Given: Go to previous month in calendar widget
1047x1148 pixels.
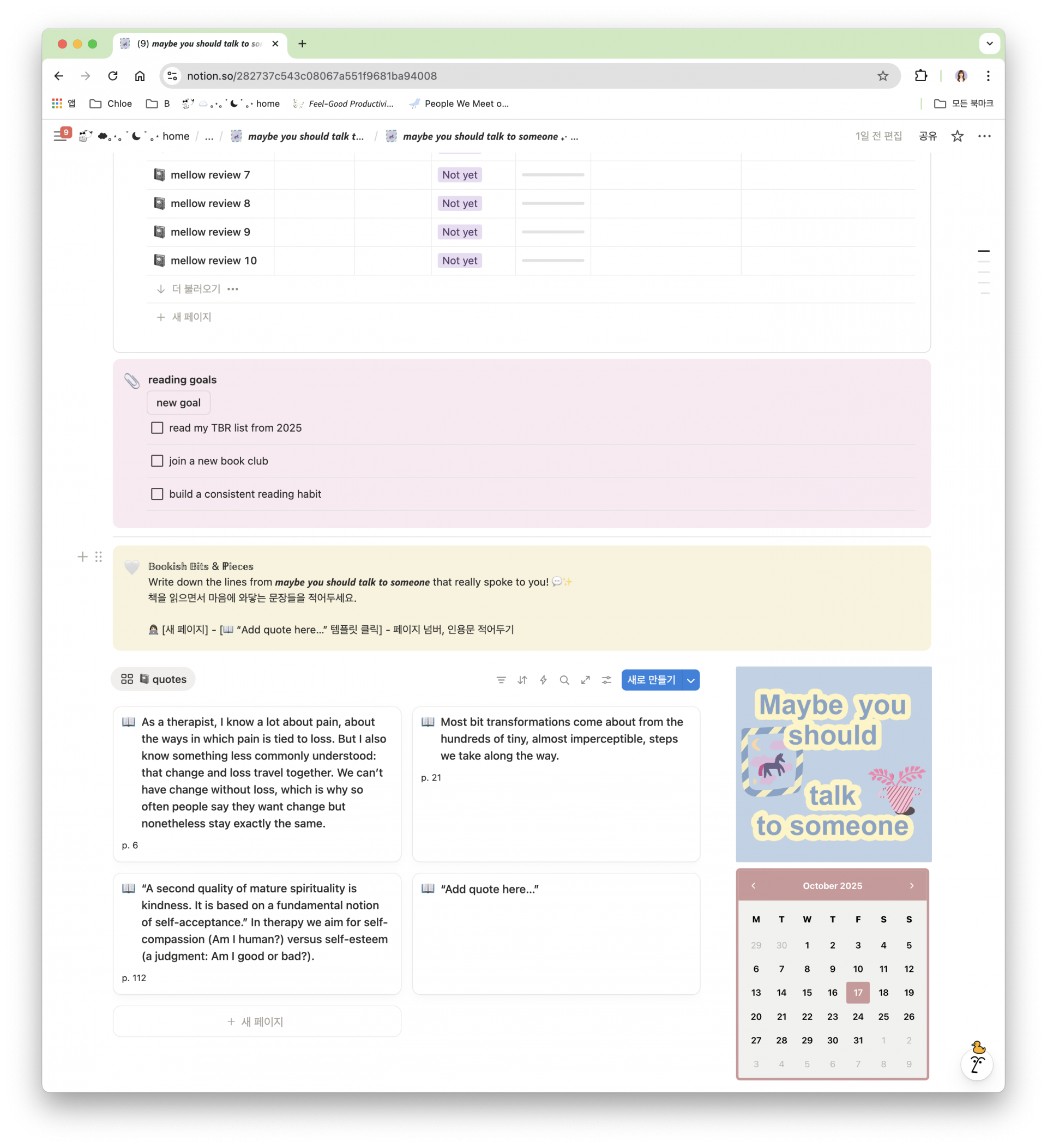Looking at the screenshot, I should (753, 885).
